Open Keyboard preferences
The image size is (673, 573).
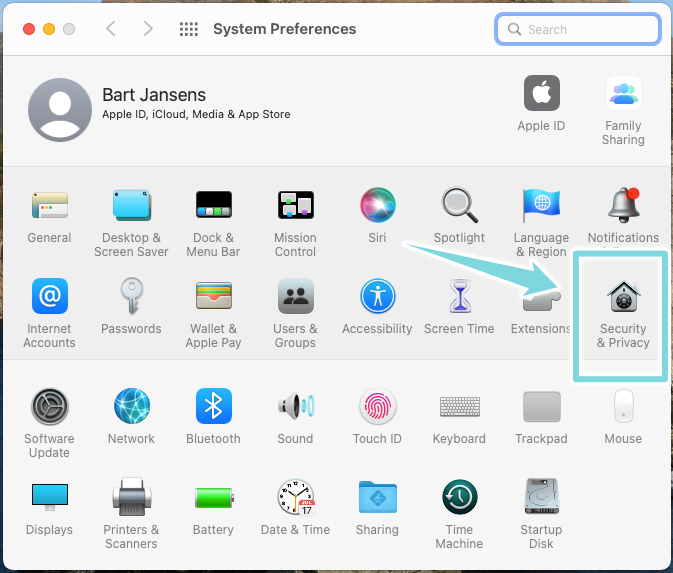click(460, 406)
